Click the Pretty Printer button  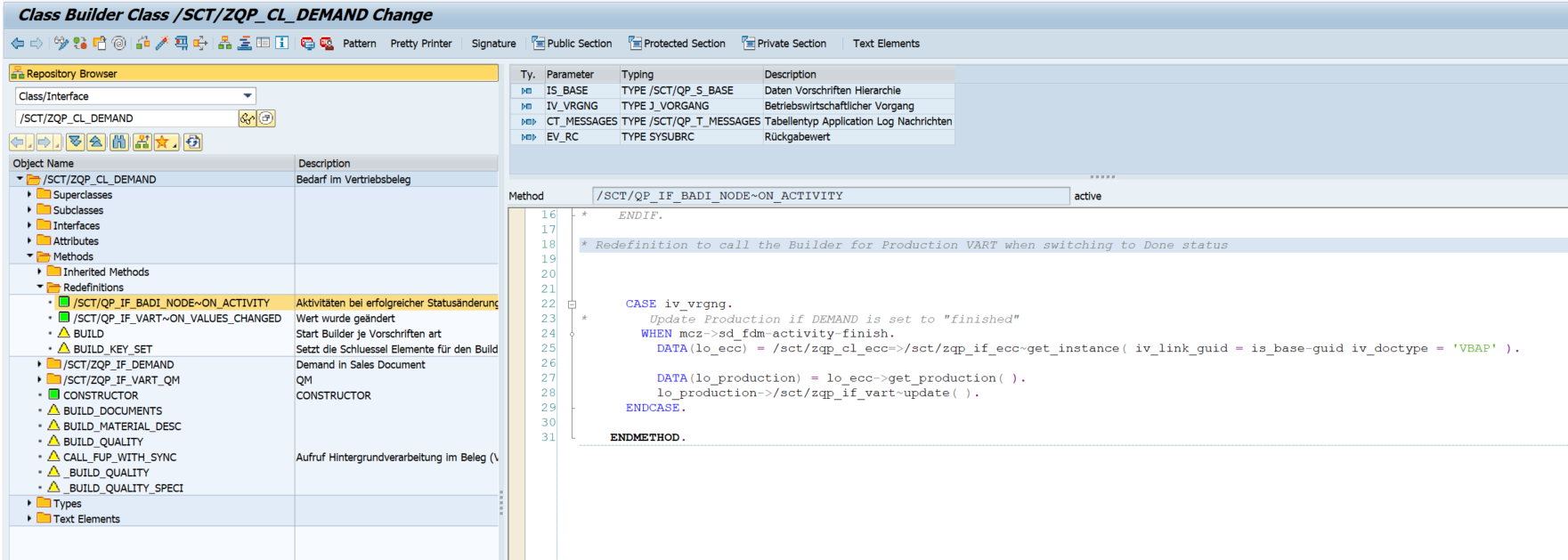coord(420,44)
